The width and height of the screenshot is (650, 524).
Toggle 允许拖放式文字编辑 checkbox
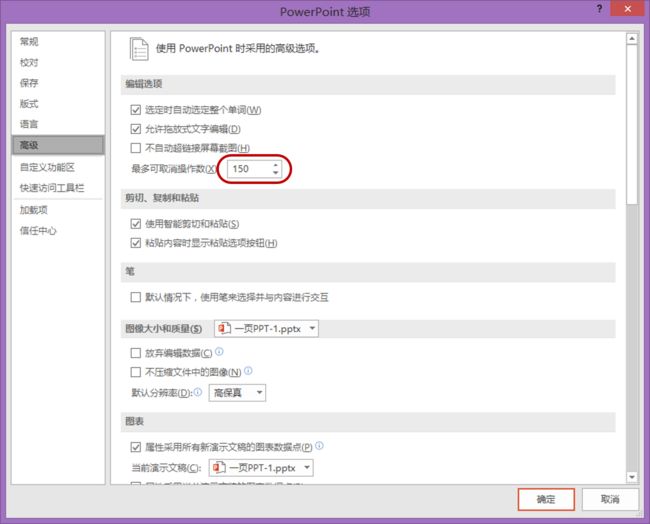click(x=136, y=129)
